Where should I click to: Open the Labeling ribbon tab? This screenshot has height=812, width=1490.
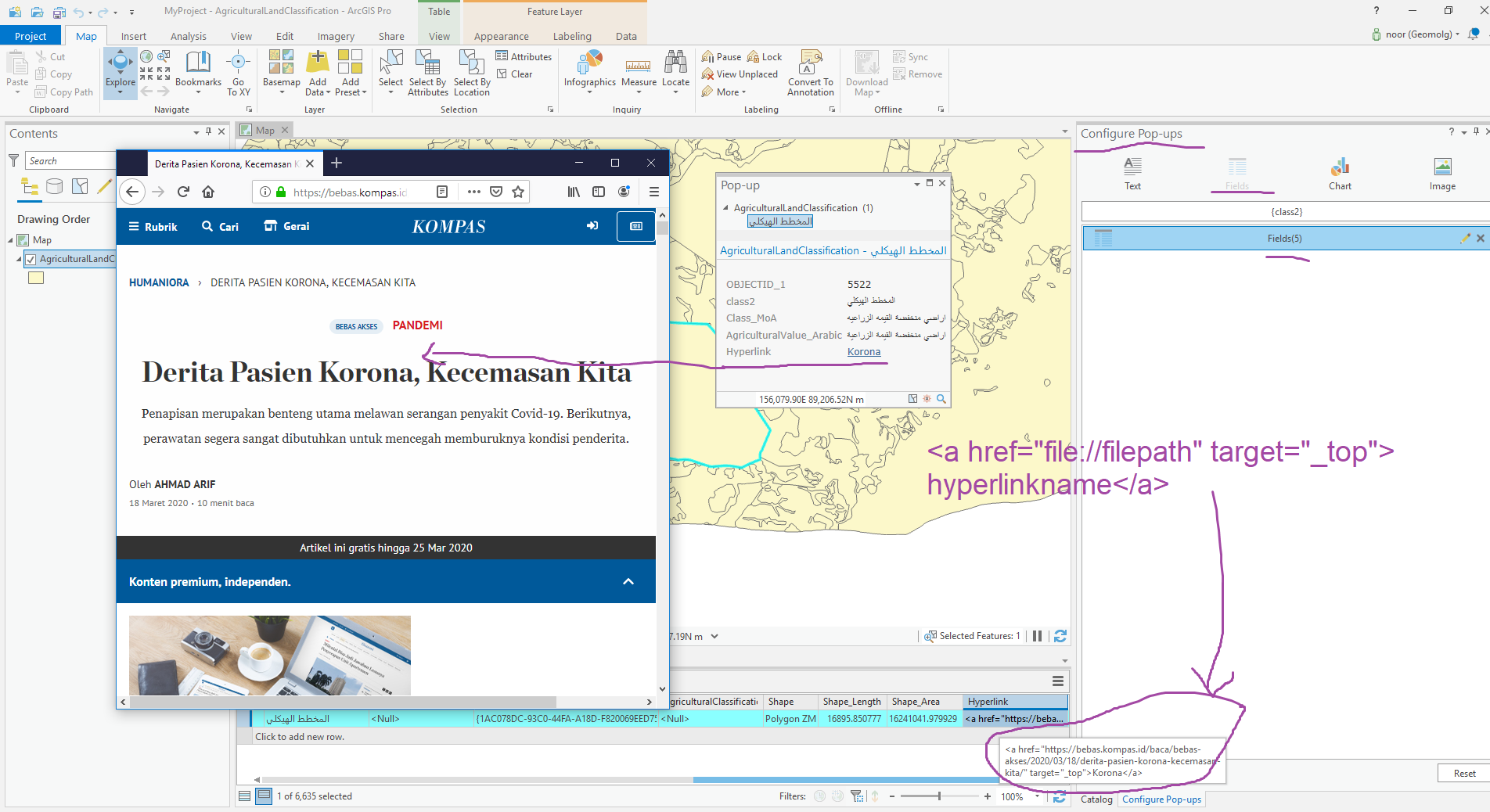(x=572, y=36)
